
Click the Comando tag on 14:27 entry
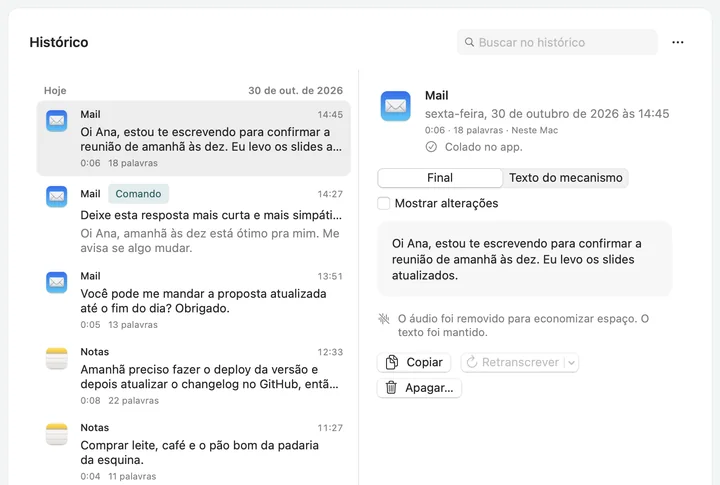coord(138,194)
